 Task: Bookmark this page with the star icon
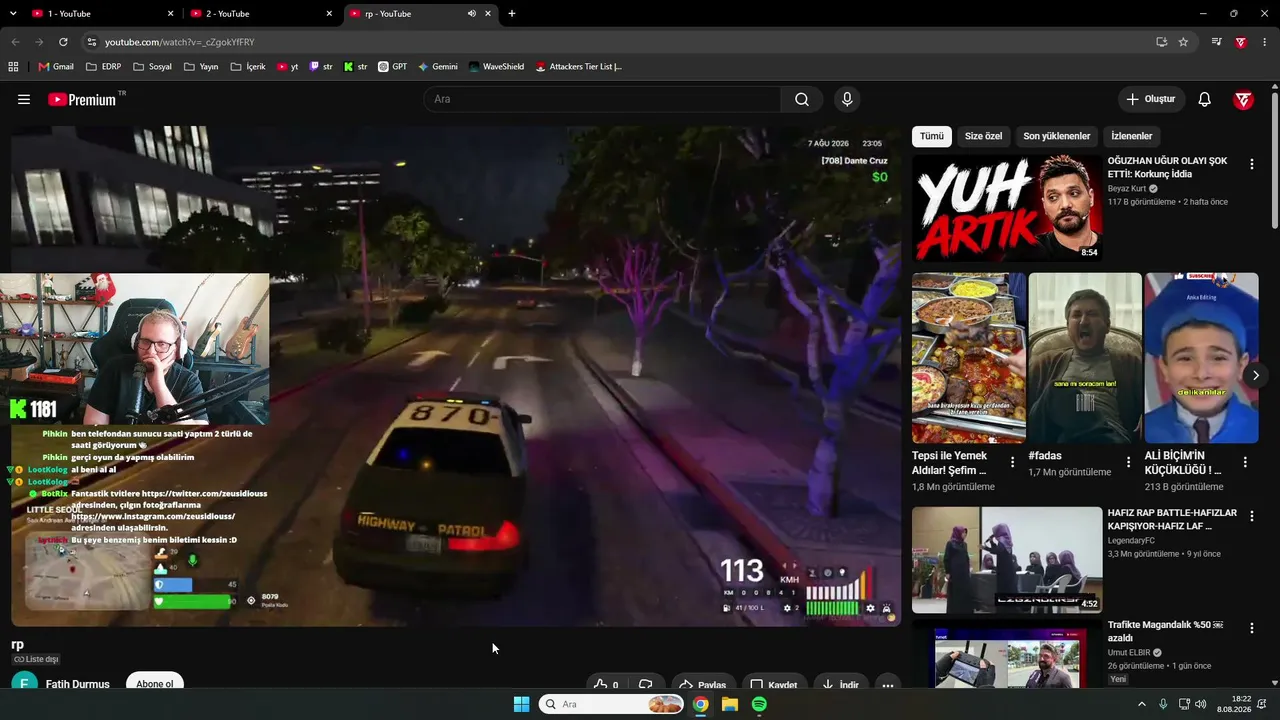pyautogui.click(x=1183, y=42)
